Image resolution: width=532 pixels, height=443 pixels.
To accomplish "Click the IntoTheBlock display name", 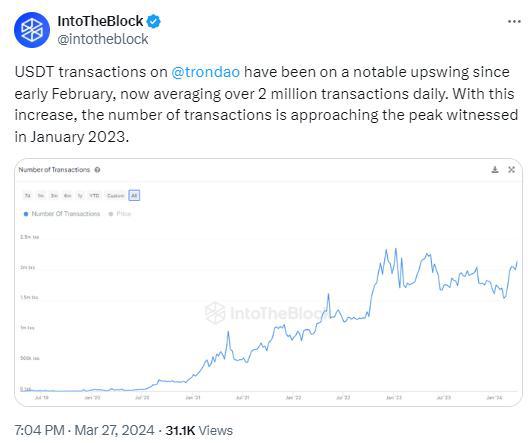I will [x=100, y=21].
